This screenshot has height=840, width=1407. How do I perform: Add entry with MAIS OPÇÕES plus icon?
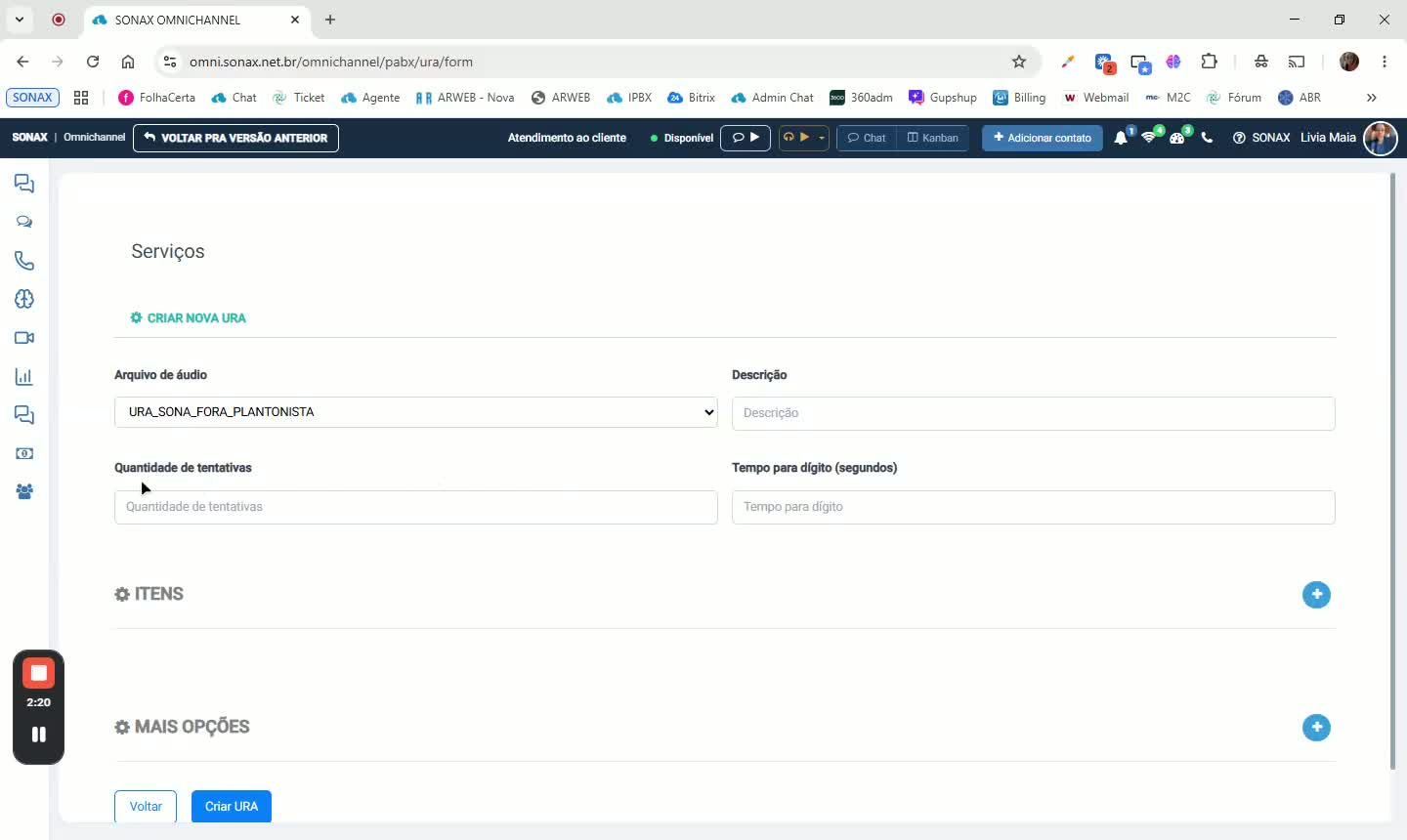point(1316,727)
